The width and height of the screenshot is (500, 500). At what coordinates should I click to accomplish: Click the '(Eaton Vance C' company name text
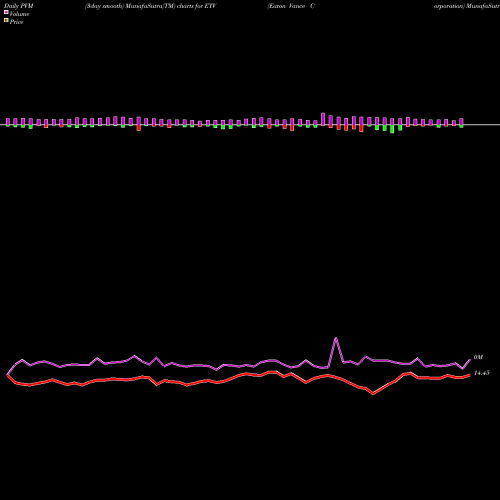[291, 6]
